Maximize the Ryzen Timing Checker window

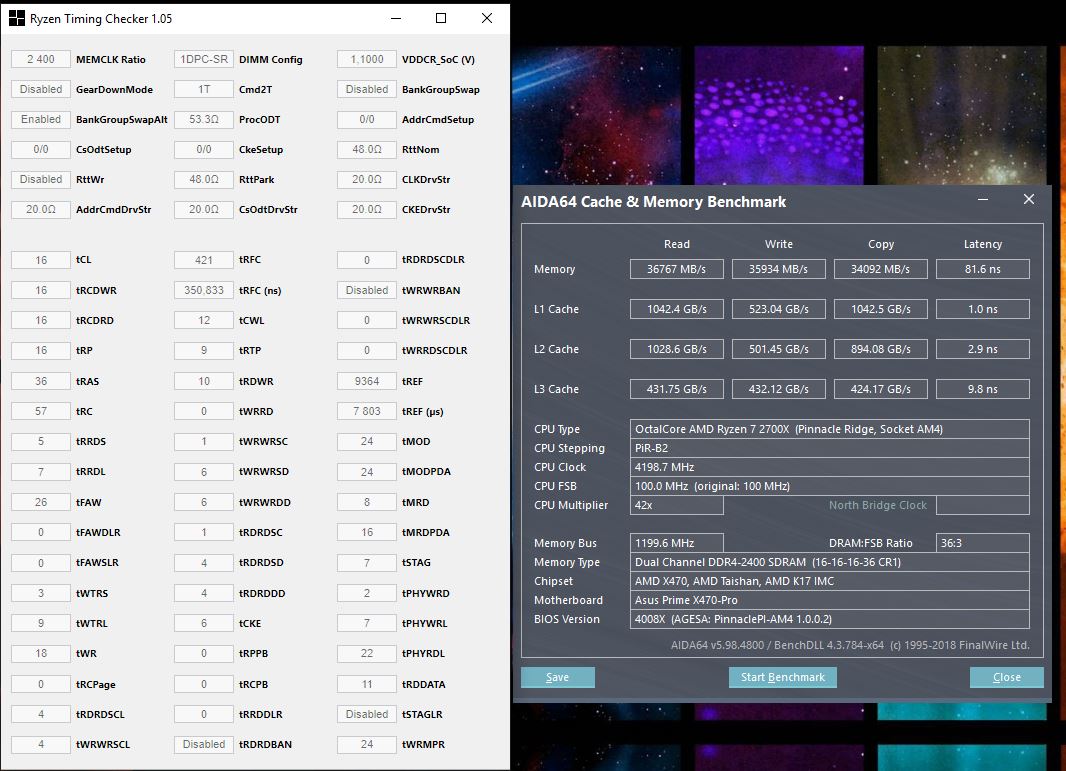coord(441,18)
